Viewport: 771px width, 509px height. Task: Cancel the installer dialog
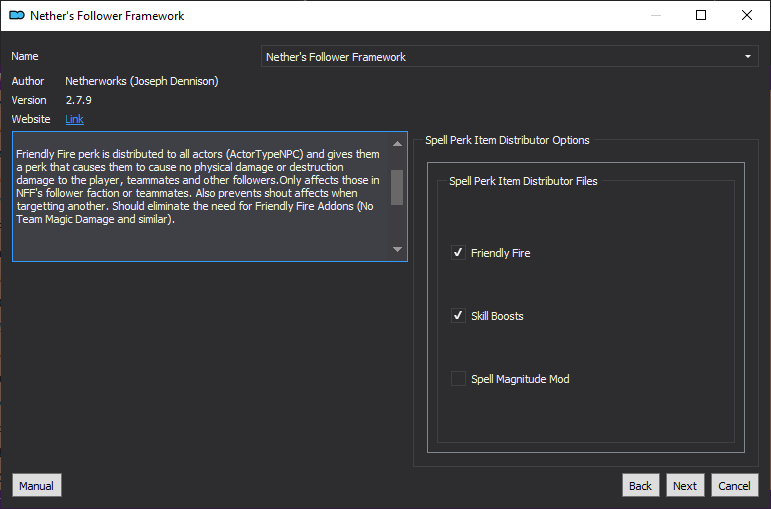tap(735, 485)
